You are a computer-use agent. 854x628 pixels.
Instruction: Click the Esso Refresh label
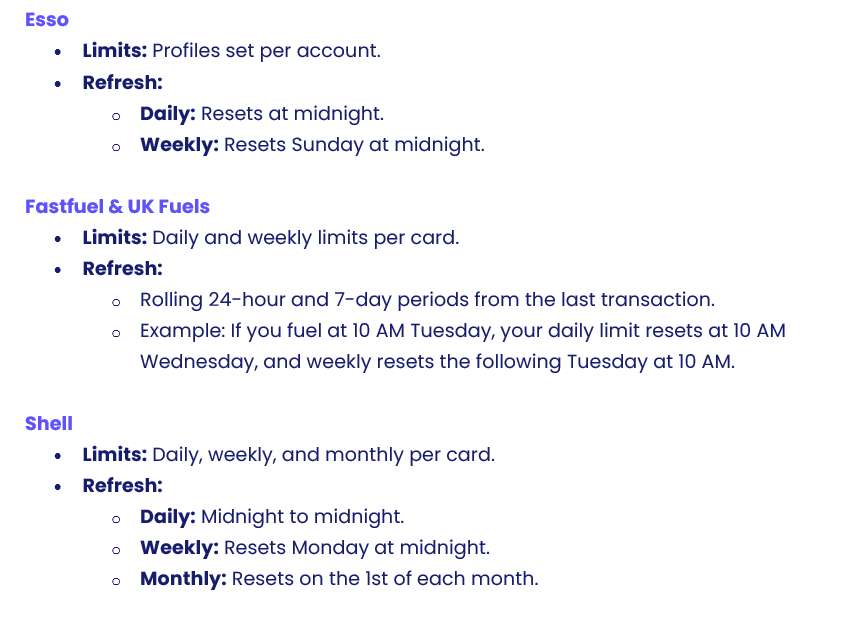click(122, 82)
